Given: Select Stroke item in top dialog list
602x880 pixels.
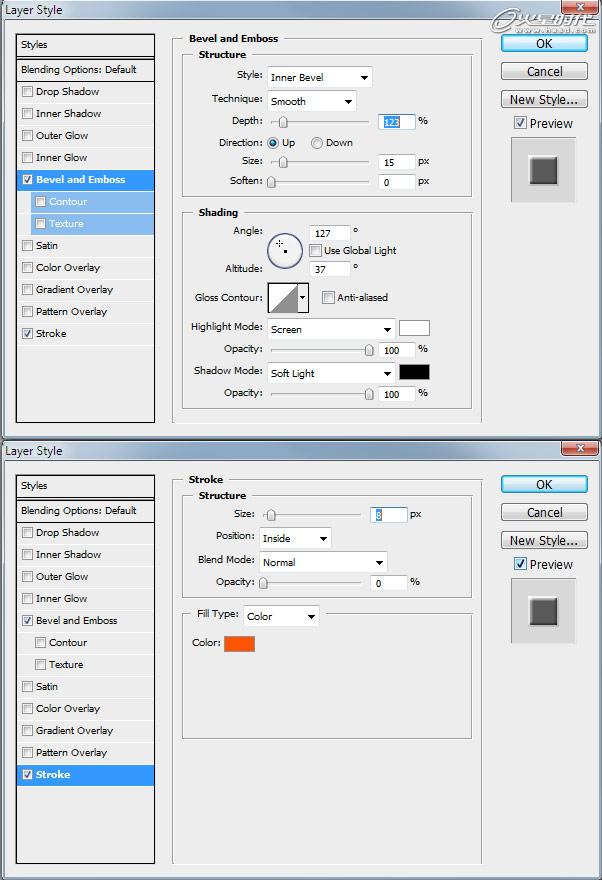Looking at the screenshot, I should point(85,333).
